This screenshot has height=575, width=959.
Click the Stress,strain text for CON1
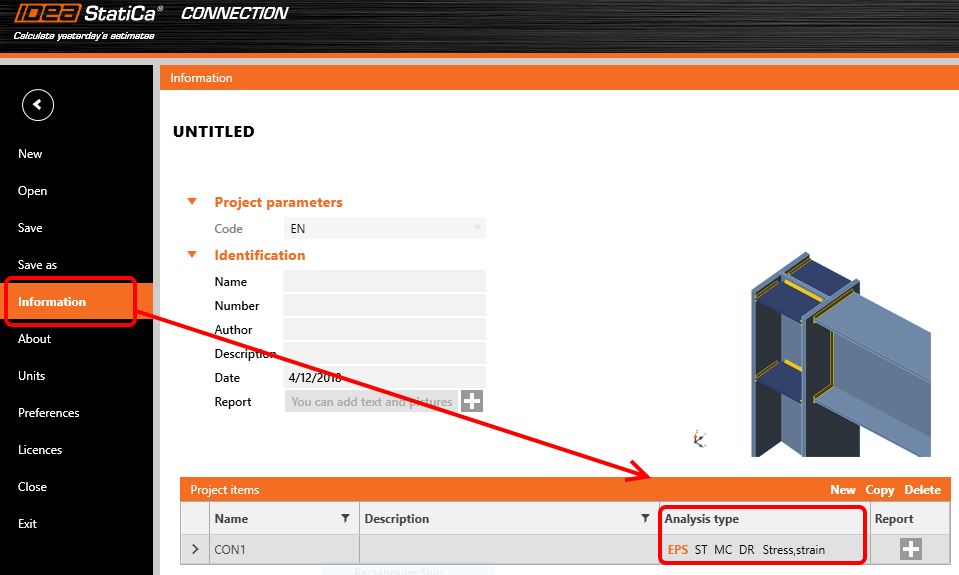pos(793,549)
